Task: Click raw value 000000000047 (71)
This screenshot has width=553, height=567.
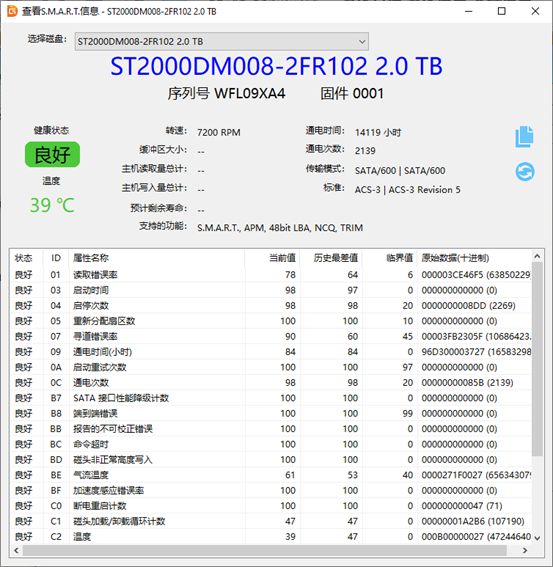Action: [x=461, y=506]
